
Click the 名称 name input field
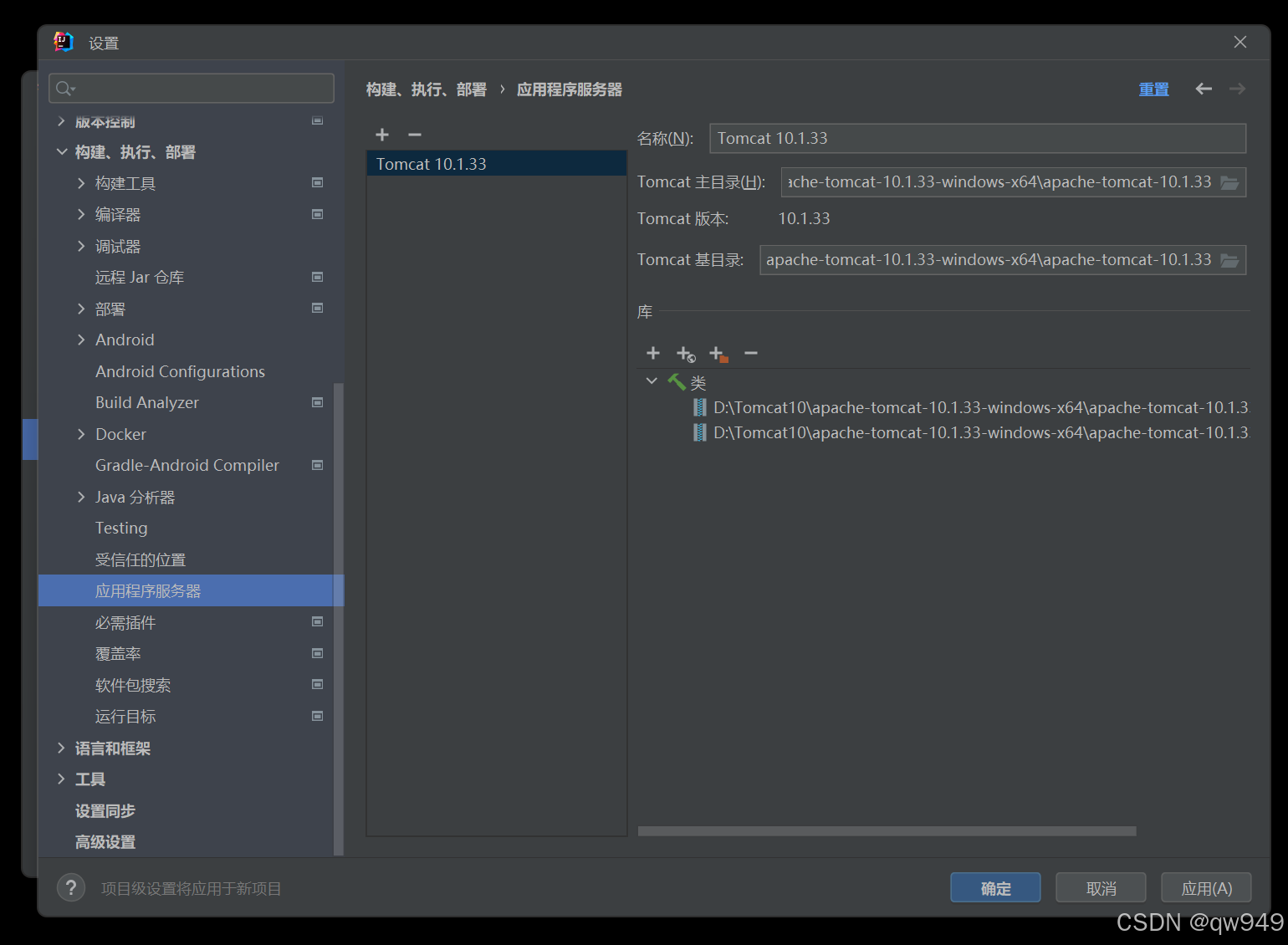tap(978, 138)
